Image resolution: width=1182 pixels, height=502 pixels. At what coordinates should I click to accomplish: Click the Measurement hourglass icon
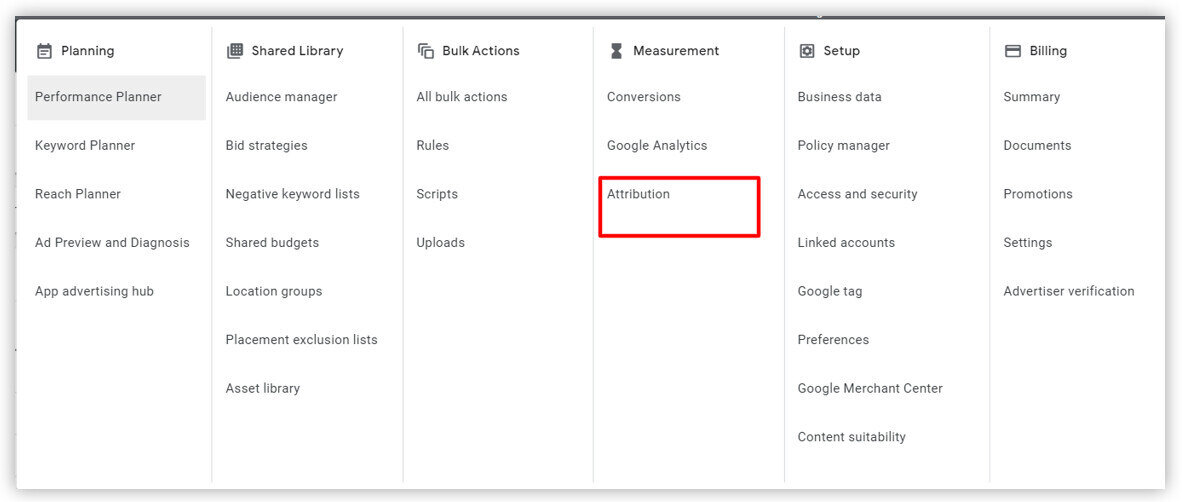coord(617,51)
